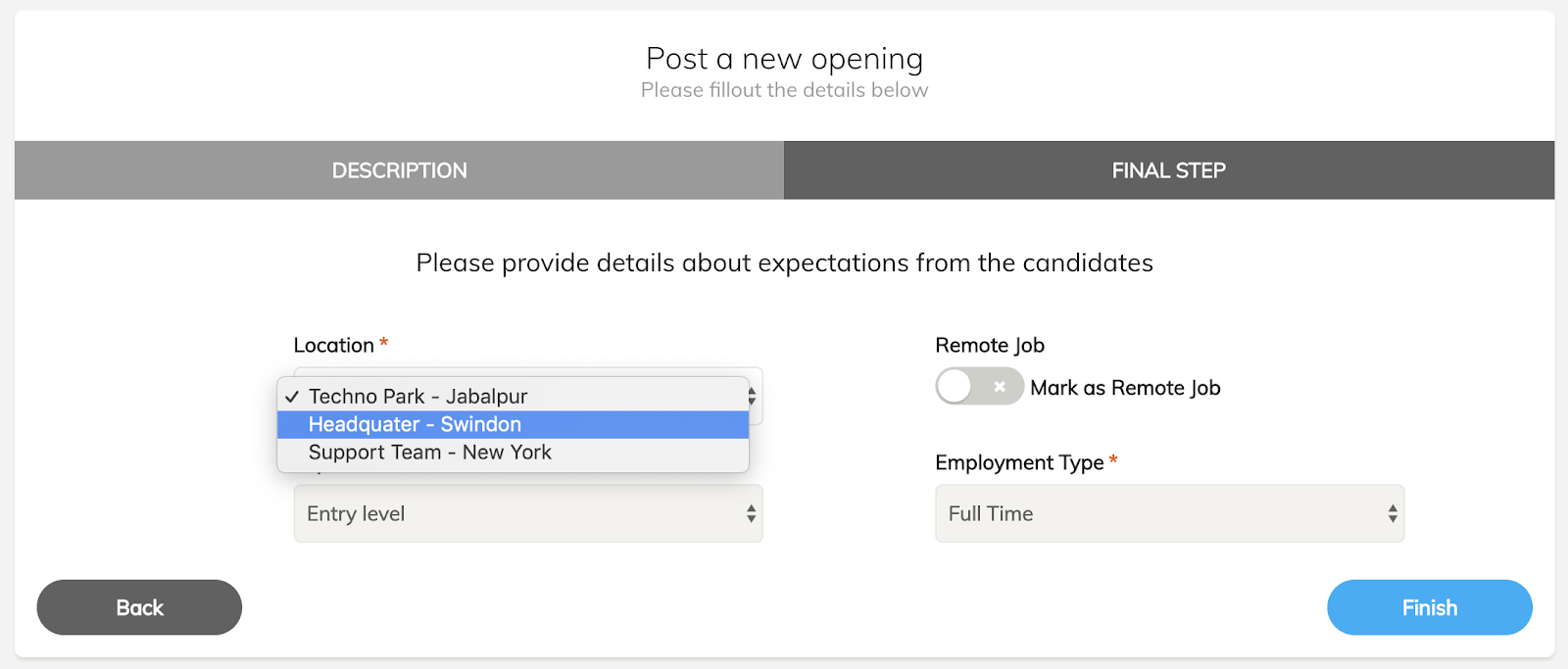This screenshot has height=669, width=1568.
Task: Select Support Team - New York option
Action: click(429, 453)
